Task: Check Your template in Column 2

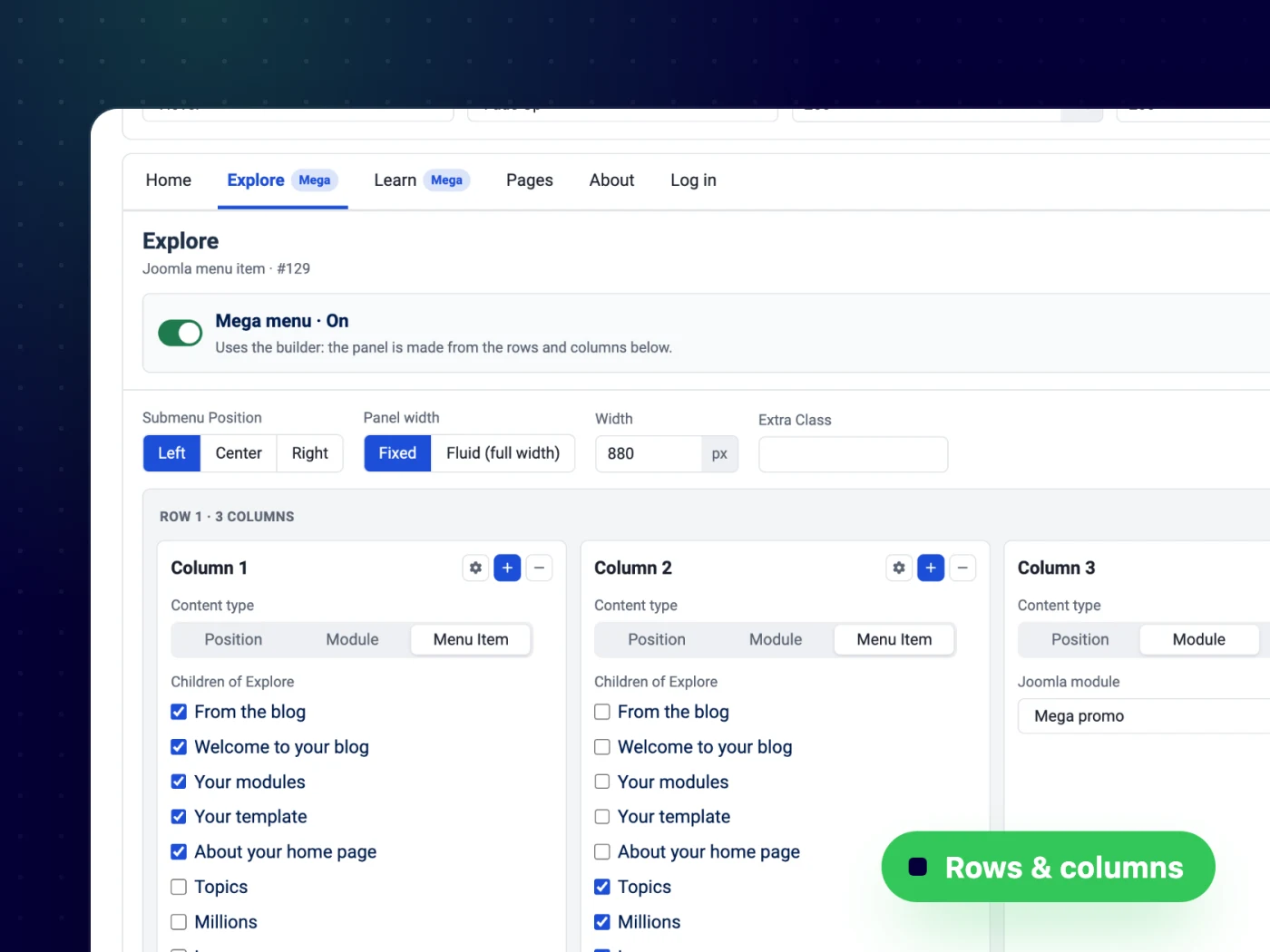Action: pos(602,817)
